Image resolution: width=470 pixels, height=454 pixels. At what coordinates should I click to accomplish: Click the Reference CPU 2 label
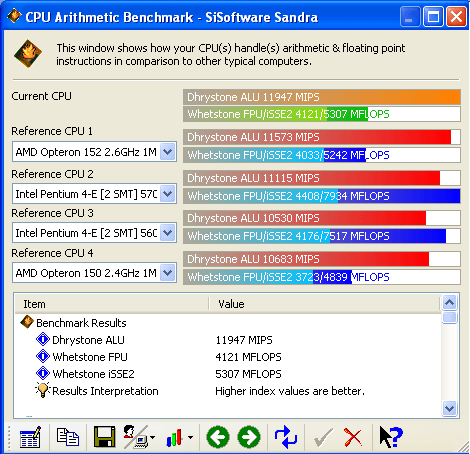[x=52, y=174]
